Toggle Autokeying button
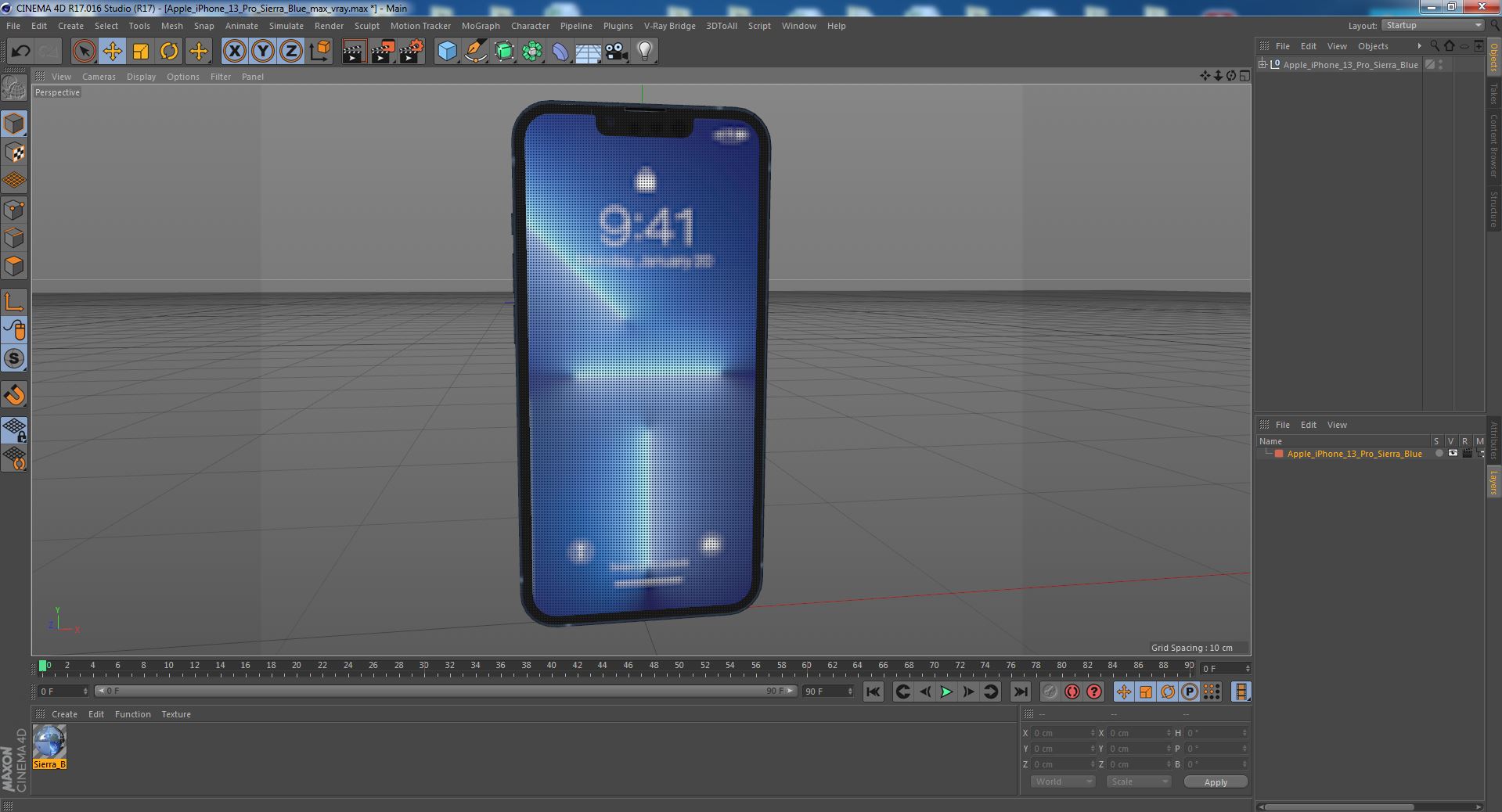Image resolution: width=1502 pixels, height=812 pixels. (x=1072, y=692)
